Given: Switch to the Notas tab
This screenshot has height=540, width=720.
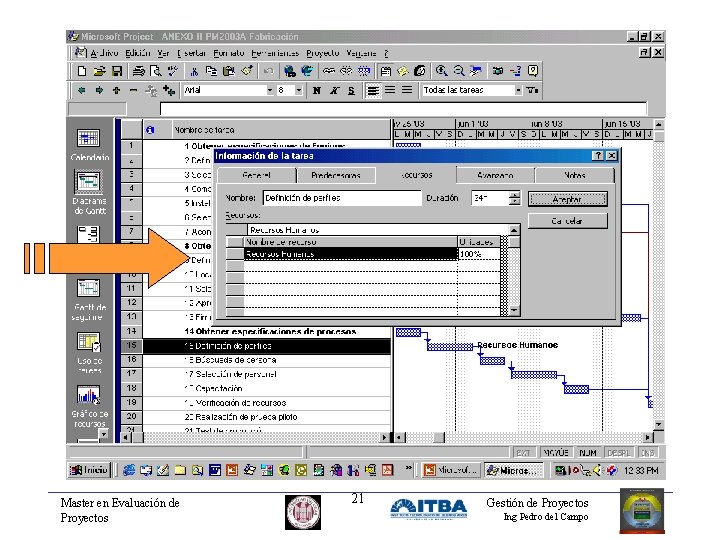Looking at the screenshot, I should [574, 175].
